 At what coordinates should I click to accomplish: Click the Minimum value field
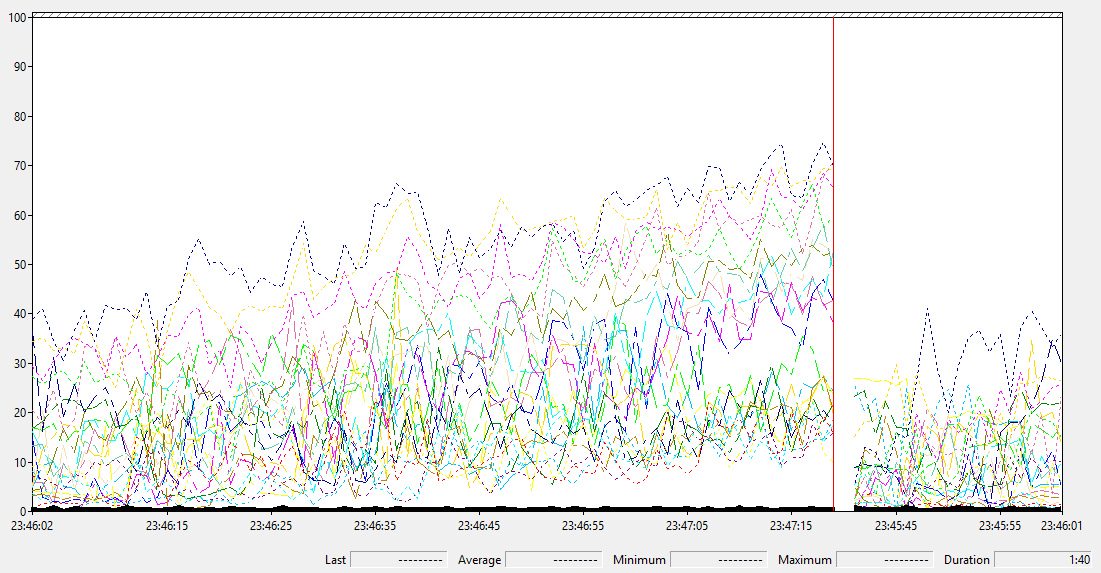(x=718, y=560)
